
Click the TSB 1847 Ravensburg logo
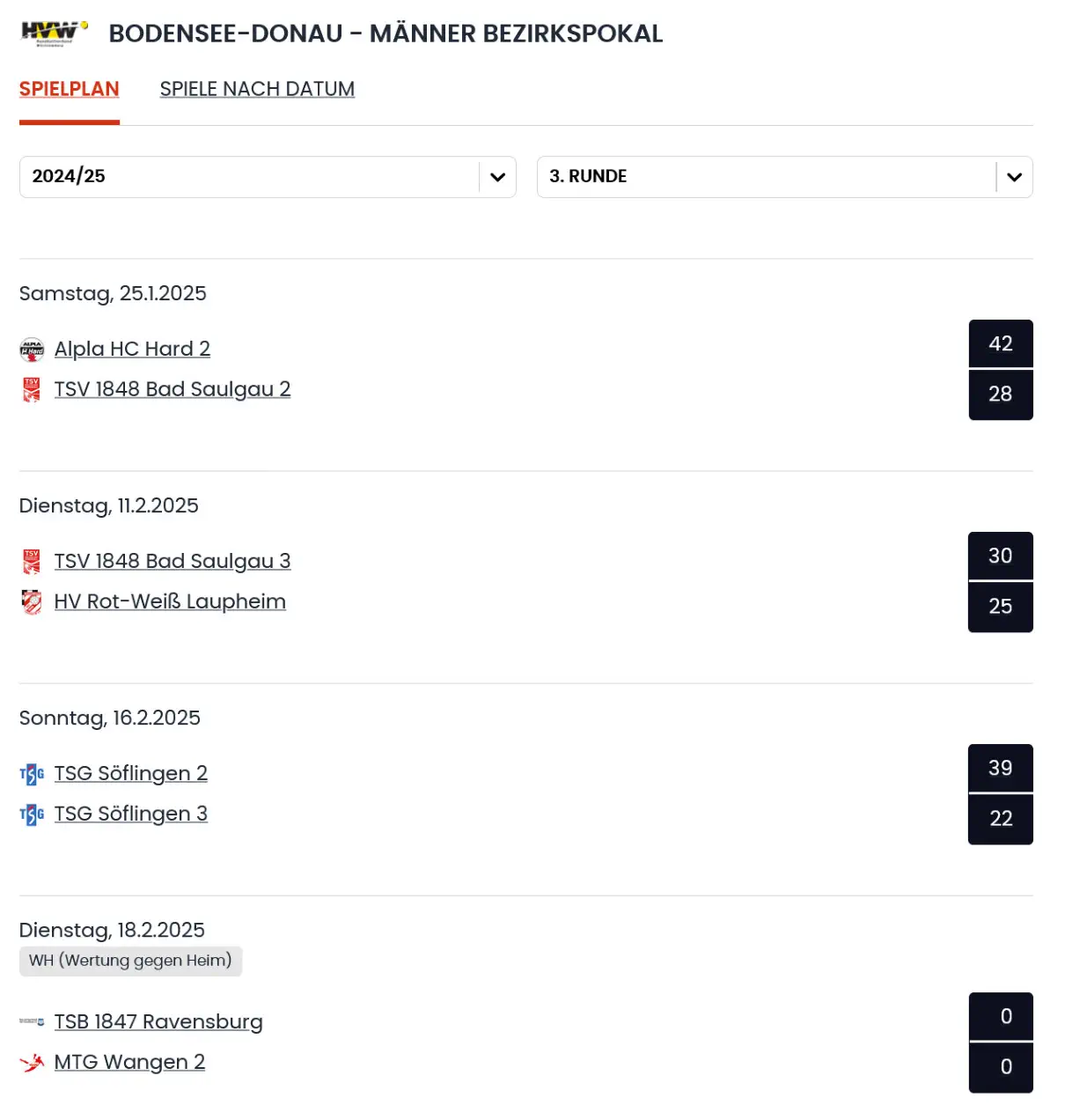(x=32, y=1021)
